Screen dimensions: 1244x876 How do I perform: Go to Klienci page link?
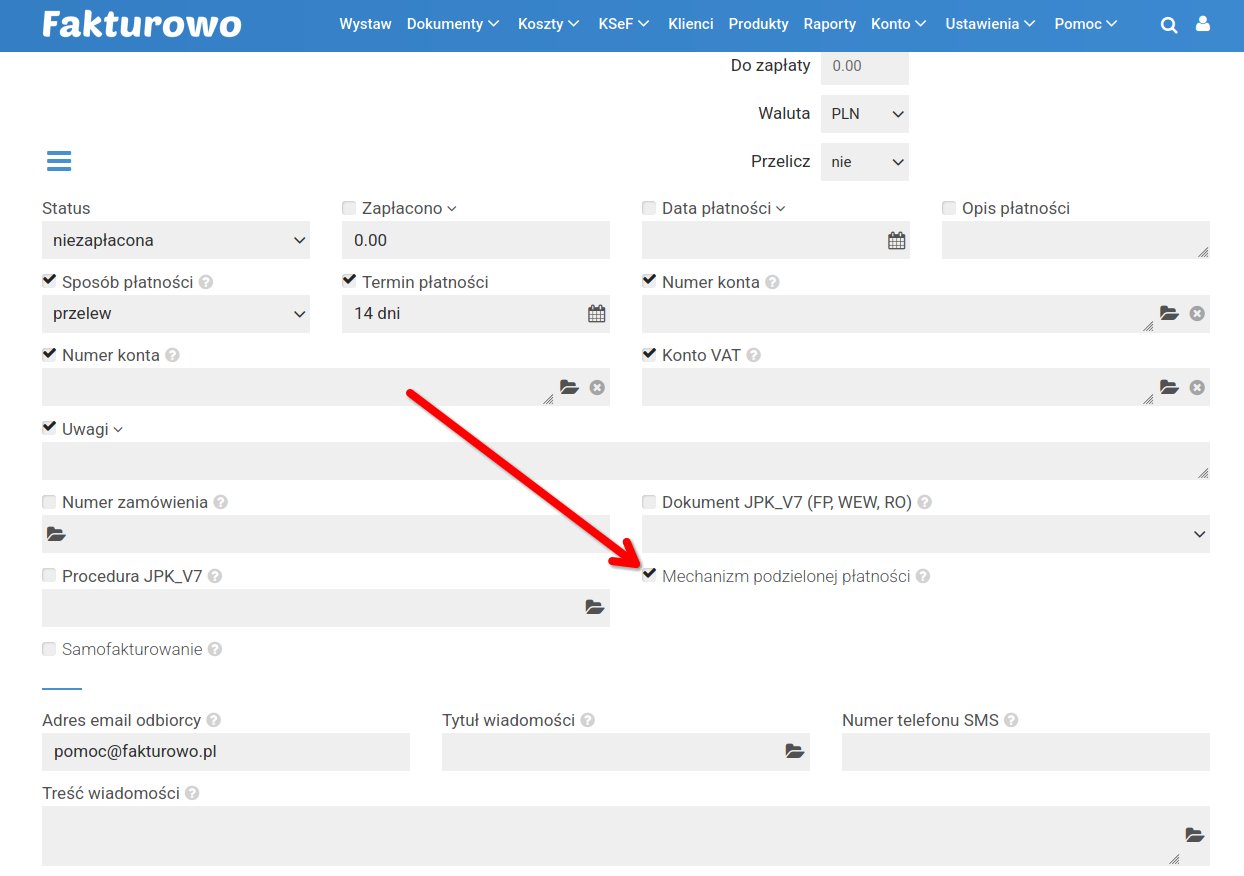point(690,24)
